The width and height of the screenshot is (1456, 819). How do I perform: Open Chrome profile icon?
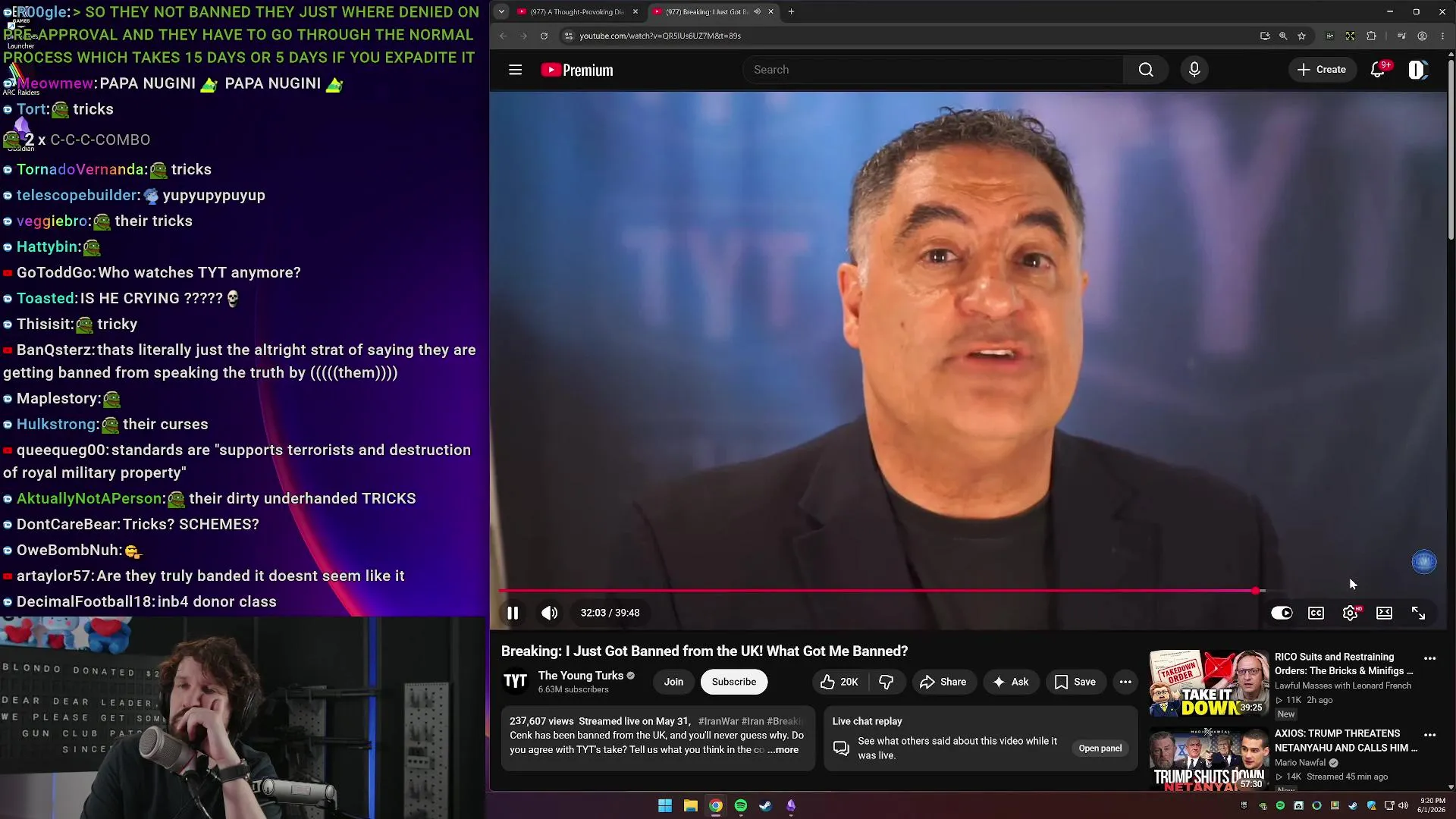tap(1422, 36)
